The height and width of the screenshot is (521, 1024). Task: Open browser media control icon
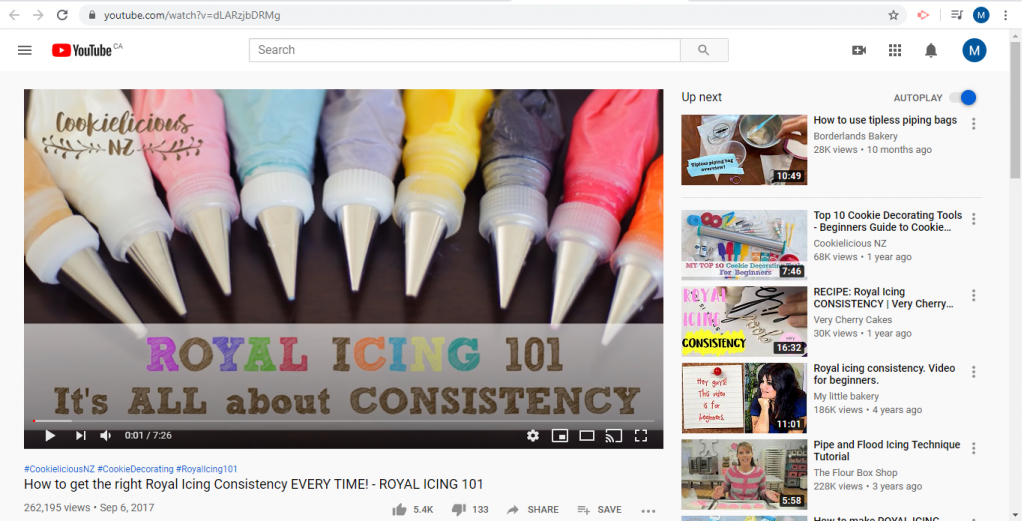click(x=957, y=15)
